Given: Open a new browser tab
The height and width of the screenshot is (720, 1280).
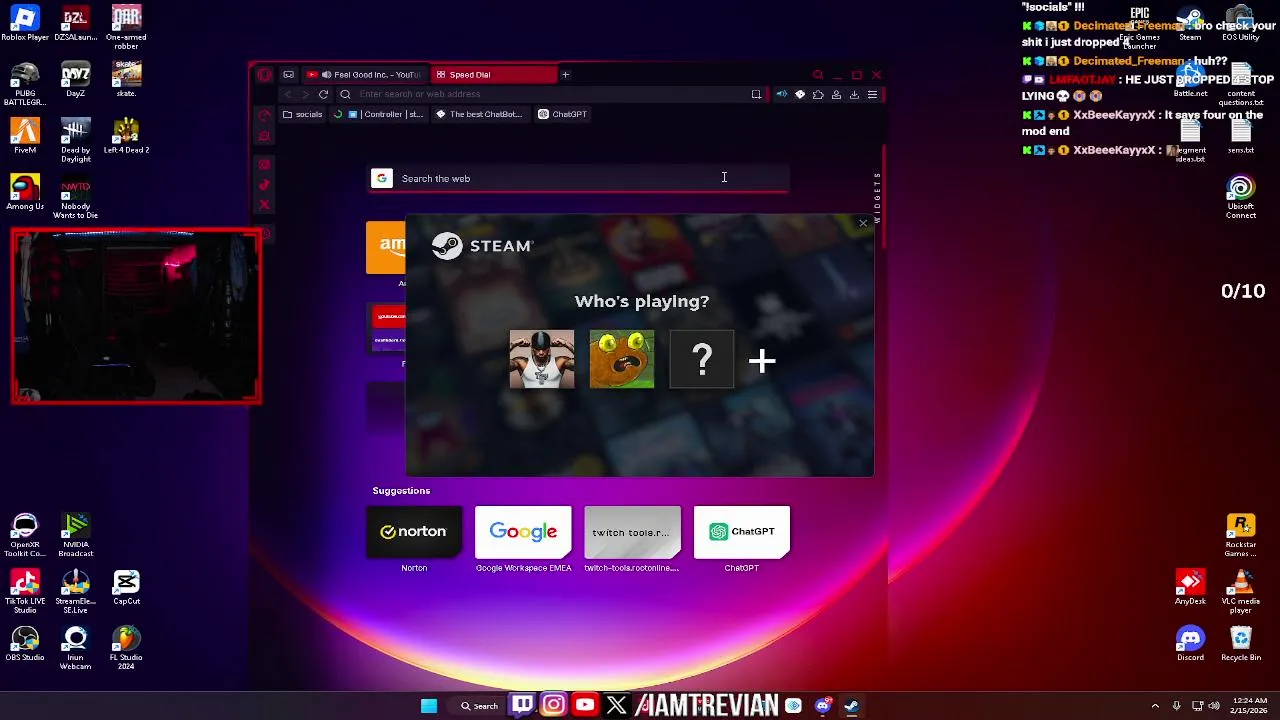Looking at the screenshot, I should point(565,74).
